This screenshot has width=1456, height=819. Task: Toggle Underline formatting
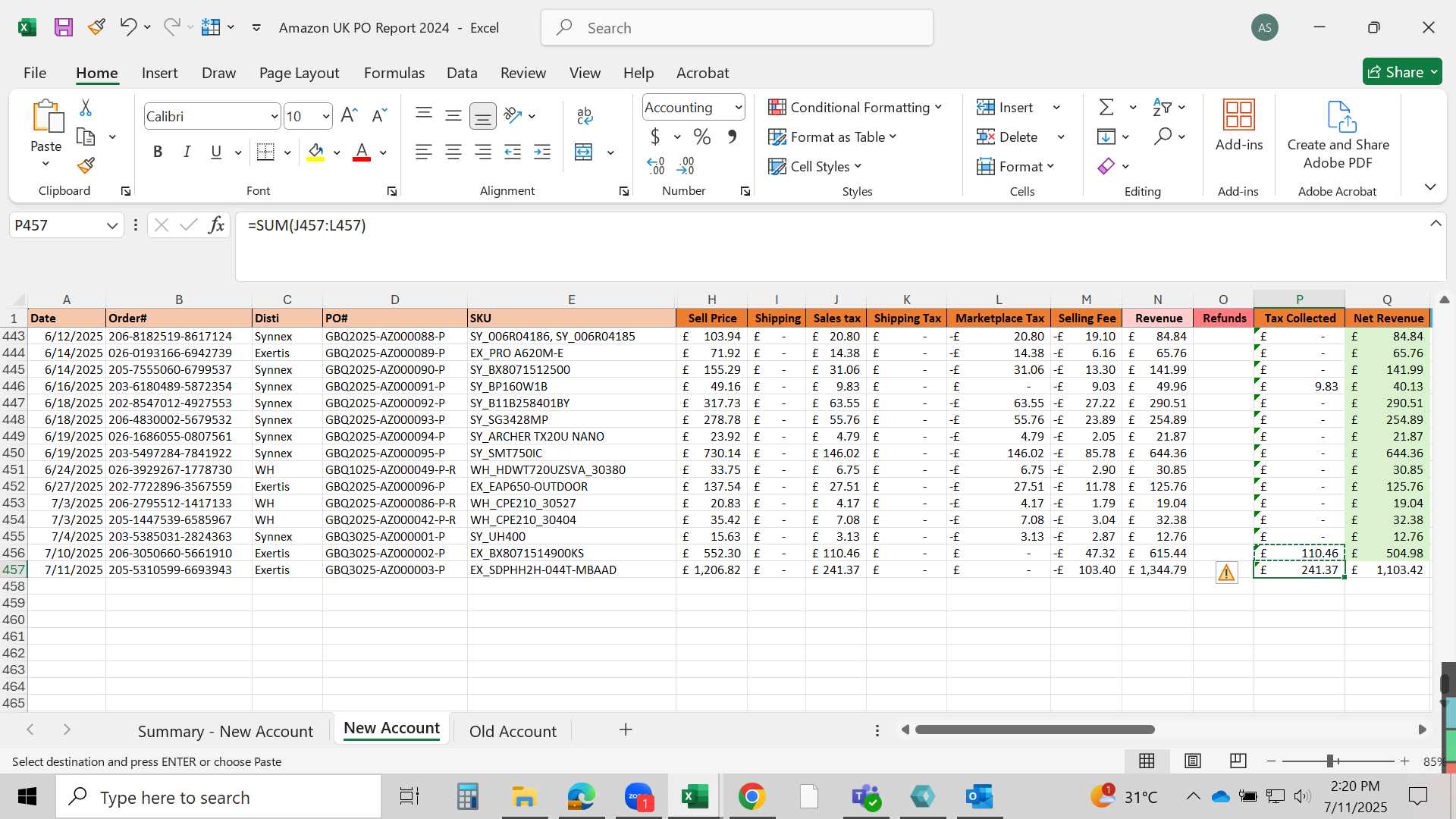point(216,152)
